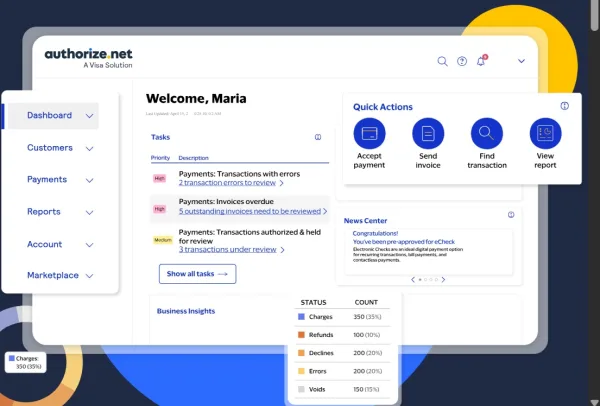This screenshot has width=600, height=406.
Task: Select fourth News Center carousel dot
Action: click(x=436, y=280)
